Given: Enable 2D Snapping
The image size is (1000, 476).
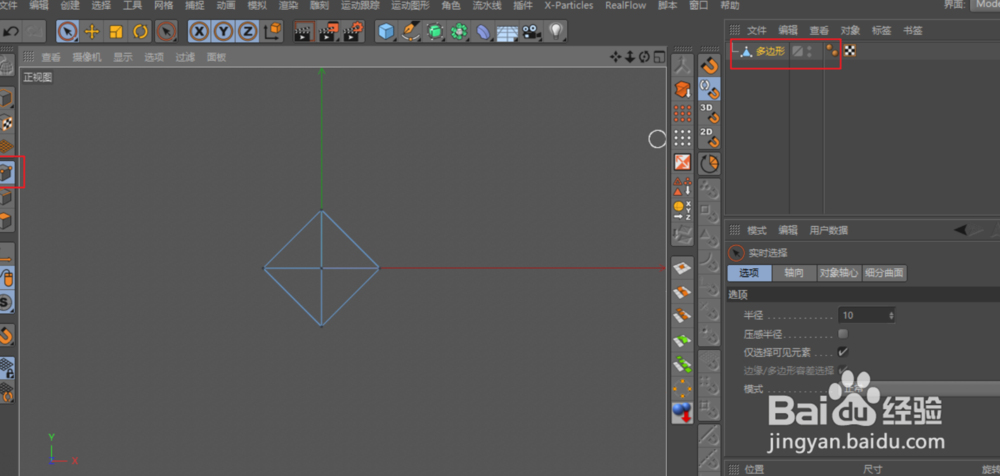Looking at the screenshot, I should click(710, 138).
